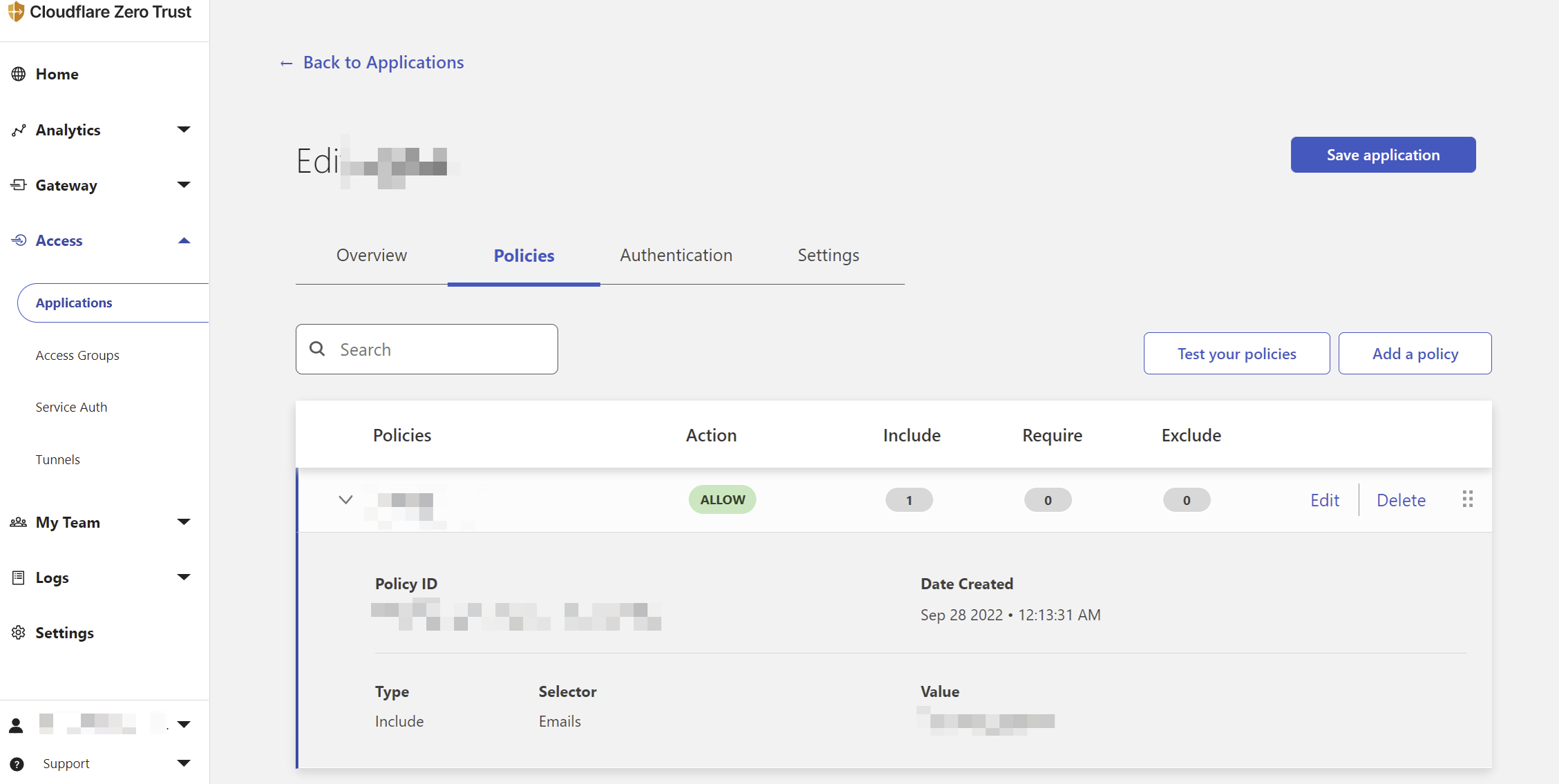Click the Analytics chart icon

pos(19,130)
